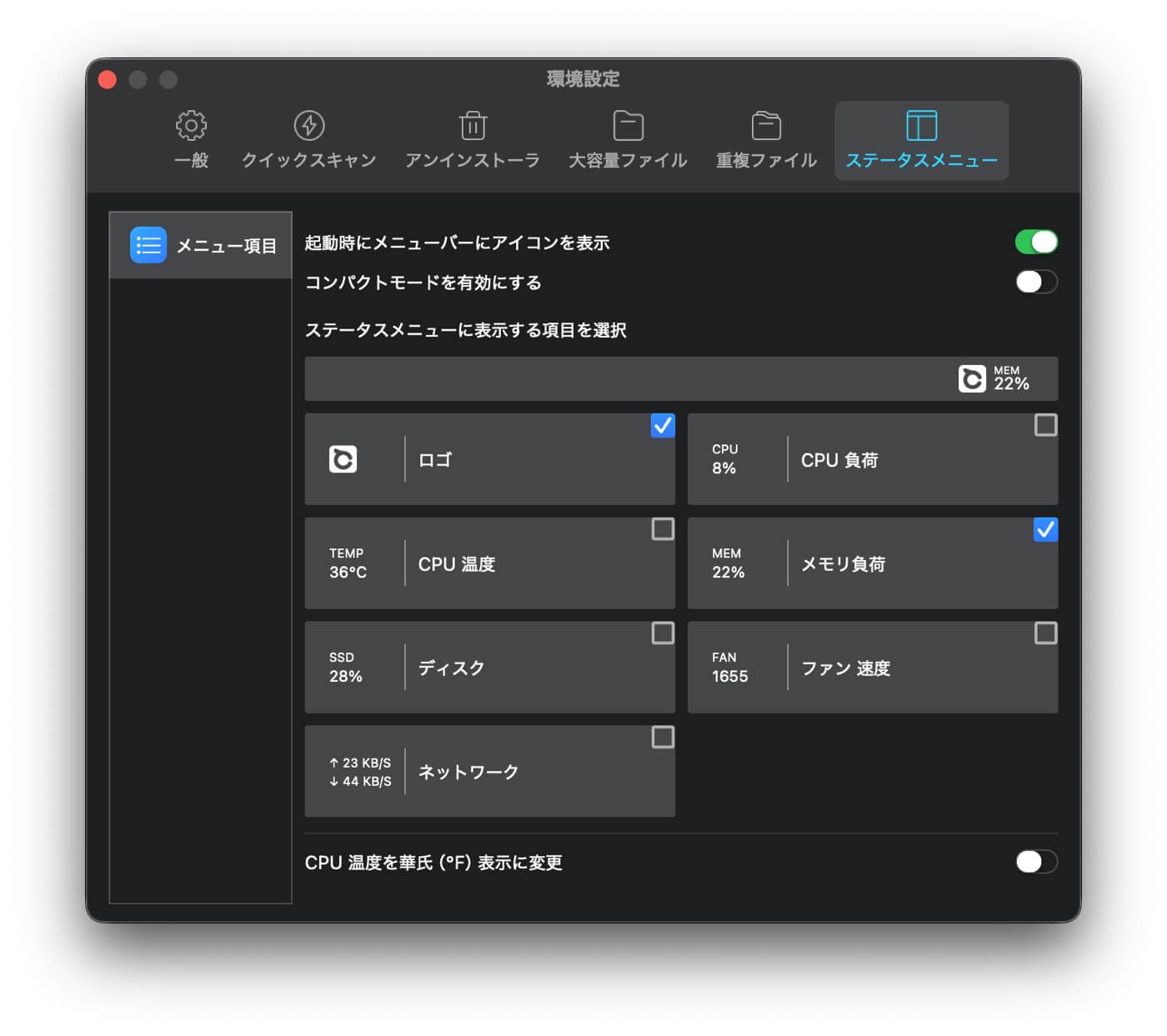Open the 一般 settings with the gear icon
Screen dimensions: 1167x1036
190,124
